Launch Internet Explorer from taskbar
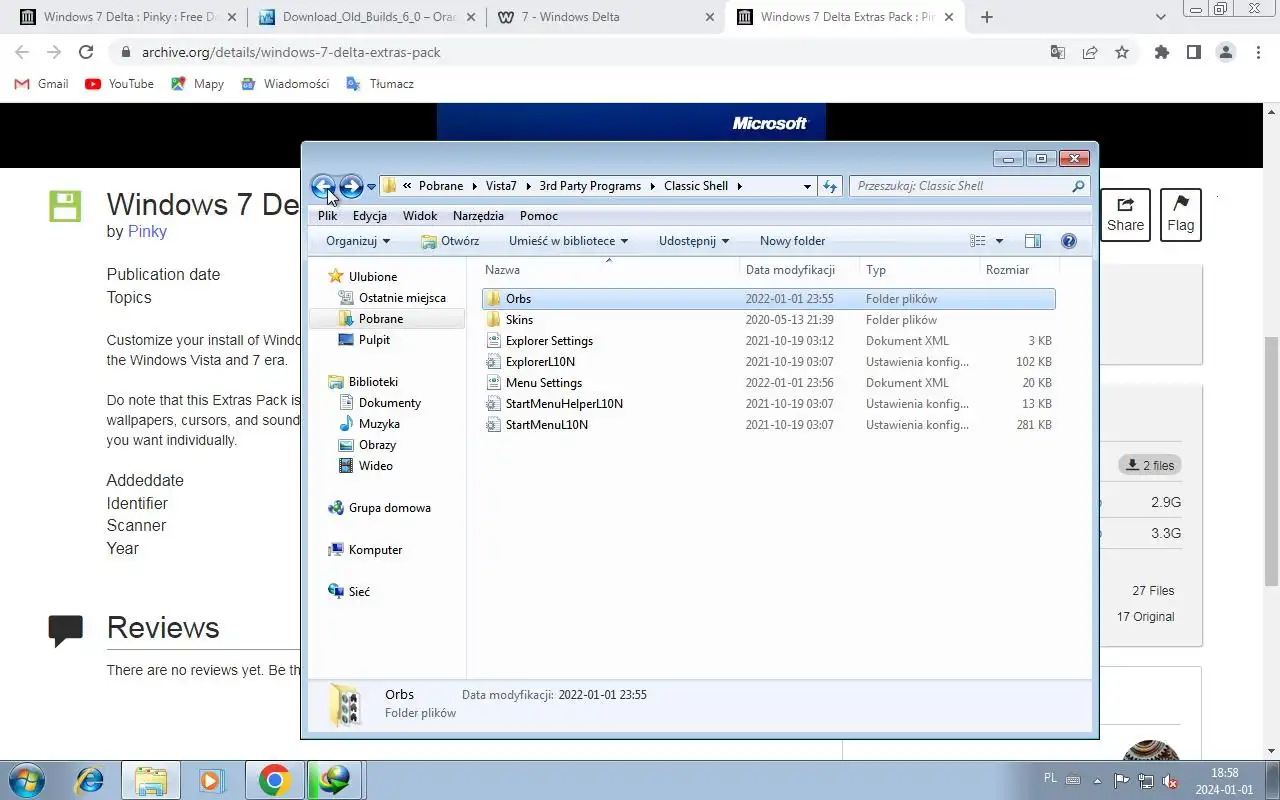 [x=90, y=780]
